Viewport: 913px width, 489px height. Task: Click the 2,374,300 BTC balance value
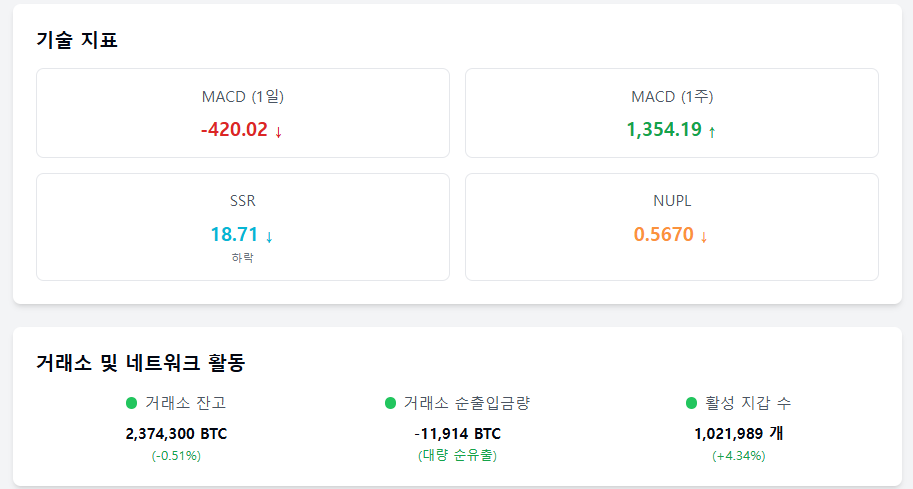click(176, 434)
